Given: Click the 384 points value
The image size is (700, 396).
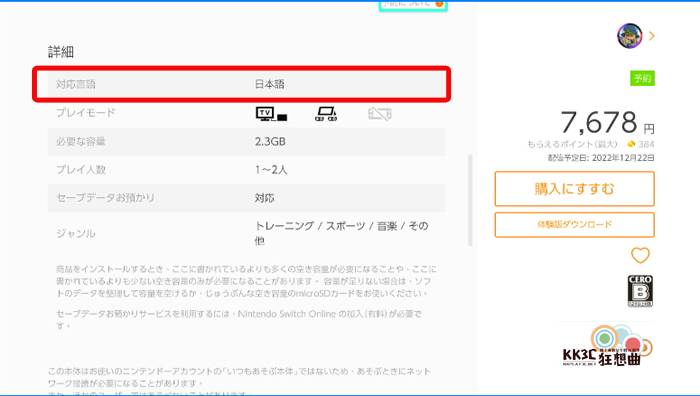Looking at the screenshot, I should [x=646, y=144].
